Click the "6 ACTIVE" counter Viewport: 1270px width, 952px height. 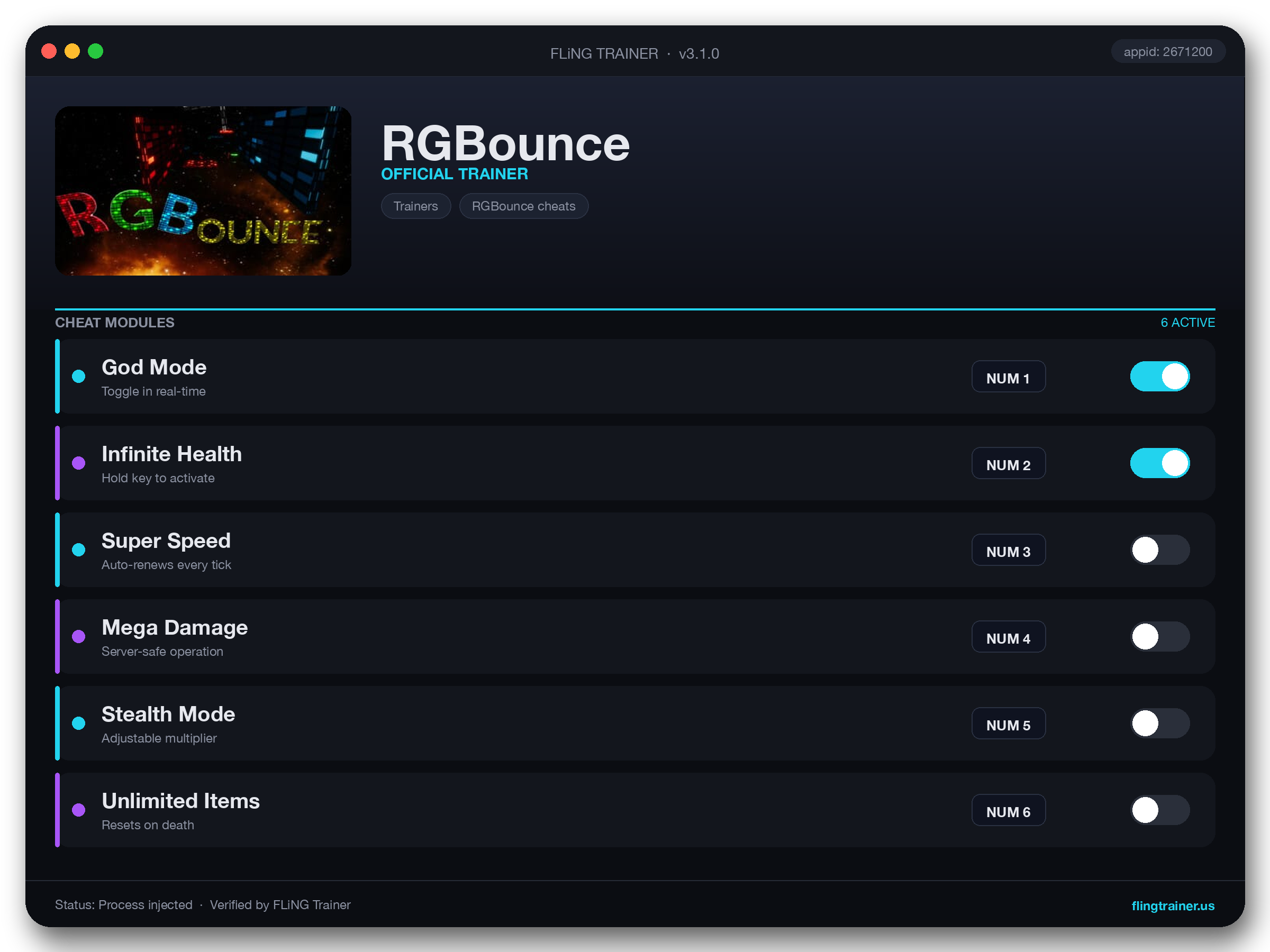[x=1188, y=323]
